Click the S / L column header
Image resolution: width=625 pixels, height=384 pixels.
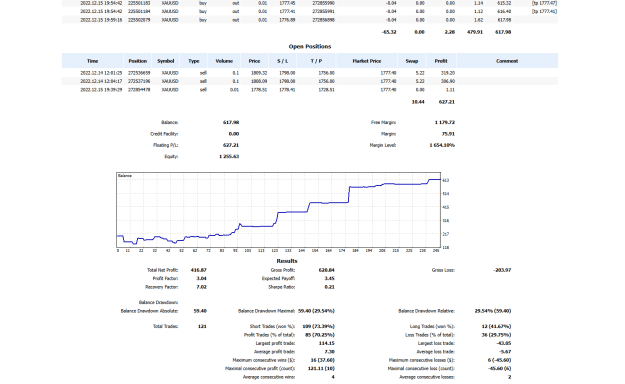pyautogui.click(x=283, y=61)
